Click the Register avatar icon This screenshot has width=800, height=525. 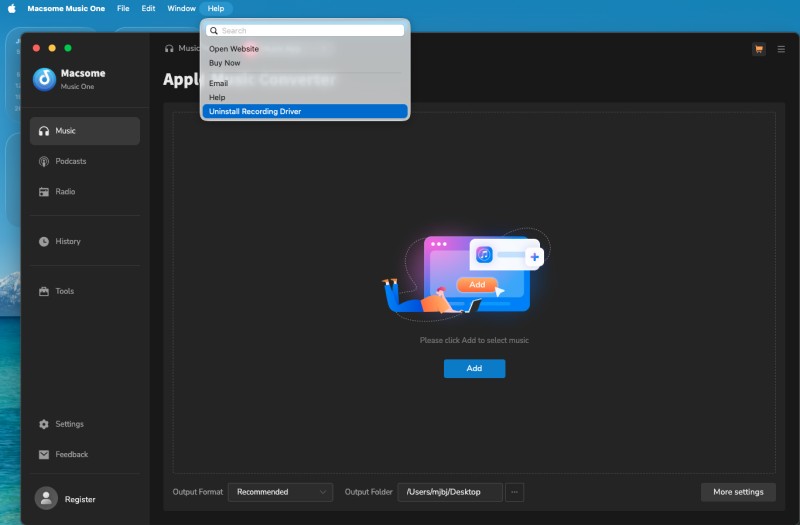[46, 498]
